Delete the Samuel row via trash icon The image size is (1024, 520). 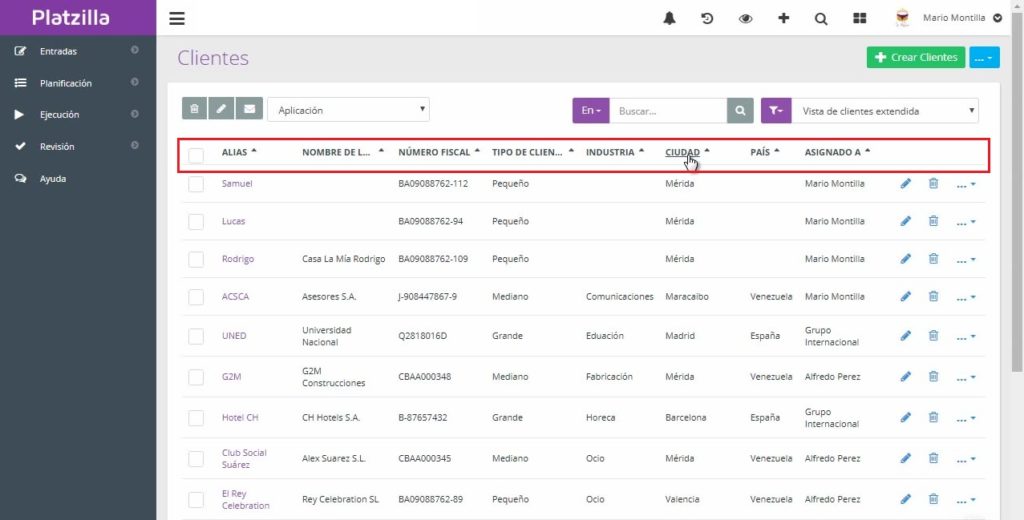point(934,184)
